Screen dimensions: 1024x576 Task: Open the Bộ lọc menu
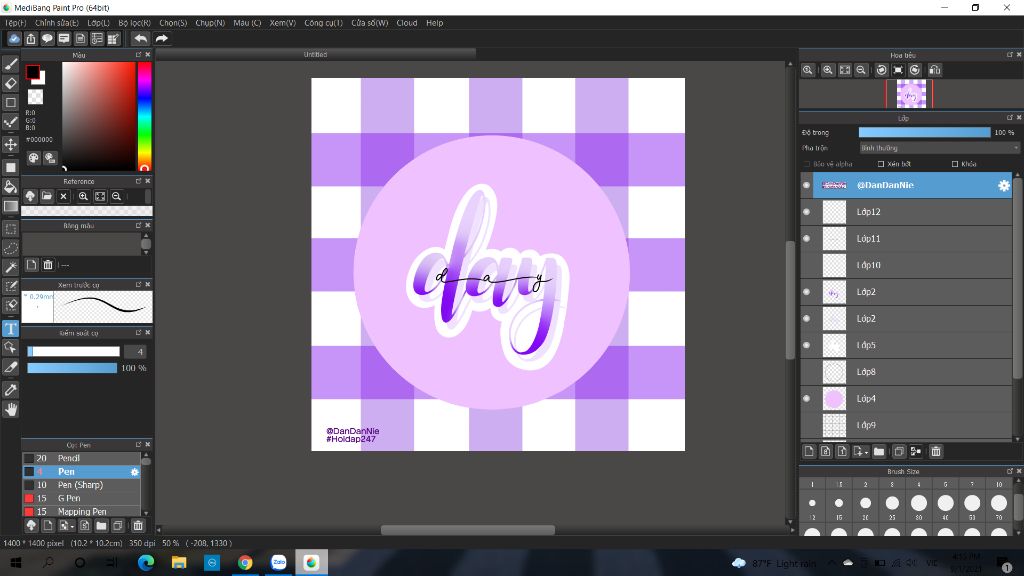point(134,22)
